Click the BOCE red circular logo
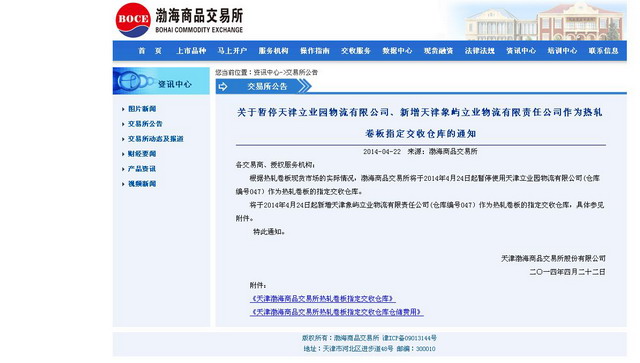Viewport: 640px width, 363px height. [133, 20]
